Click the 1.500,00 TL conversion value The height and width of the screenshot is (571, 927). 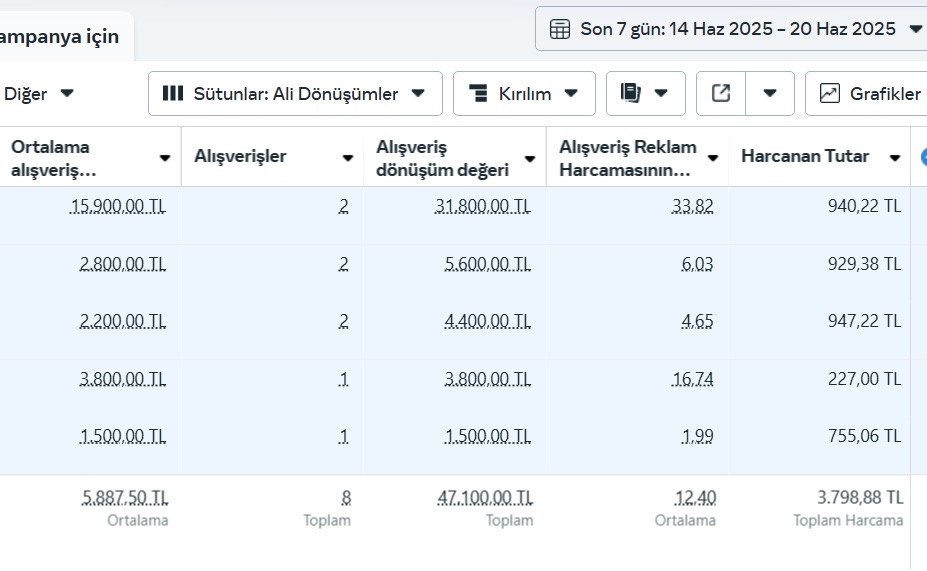coord(488,436)
